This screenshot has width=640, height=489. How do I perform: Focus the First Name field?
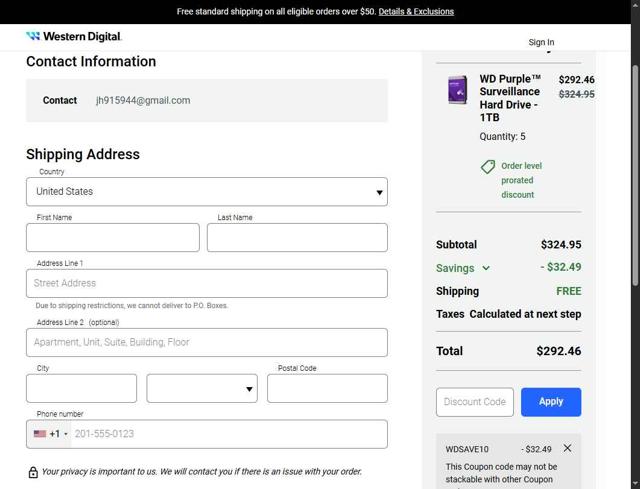click(113, 237)
